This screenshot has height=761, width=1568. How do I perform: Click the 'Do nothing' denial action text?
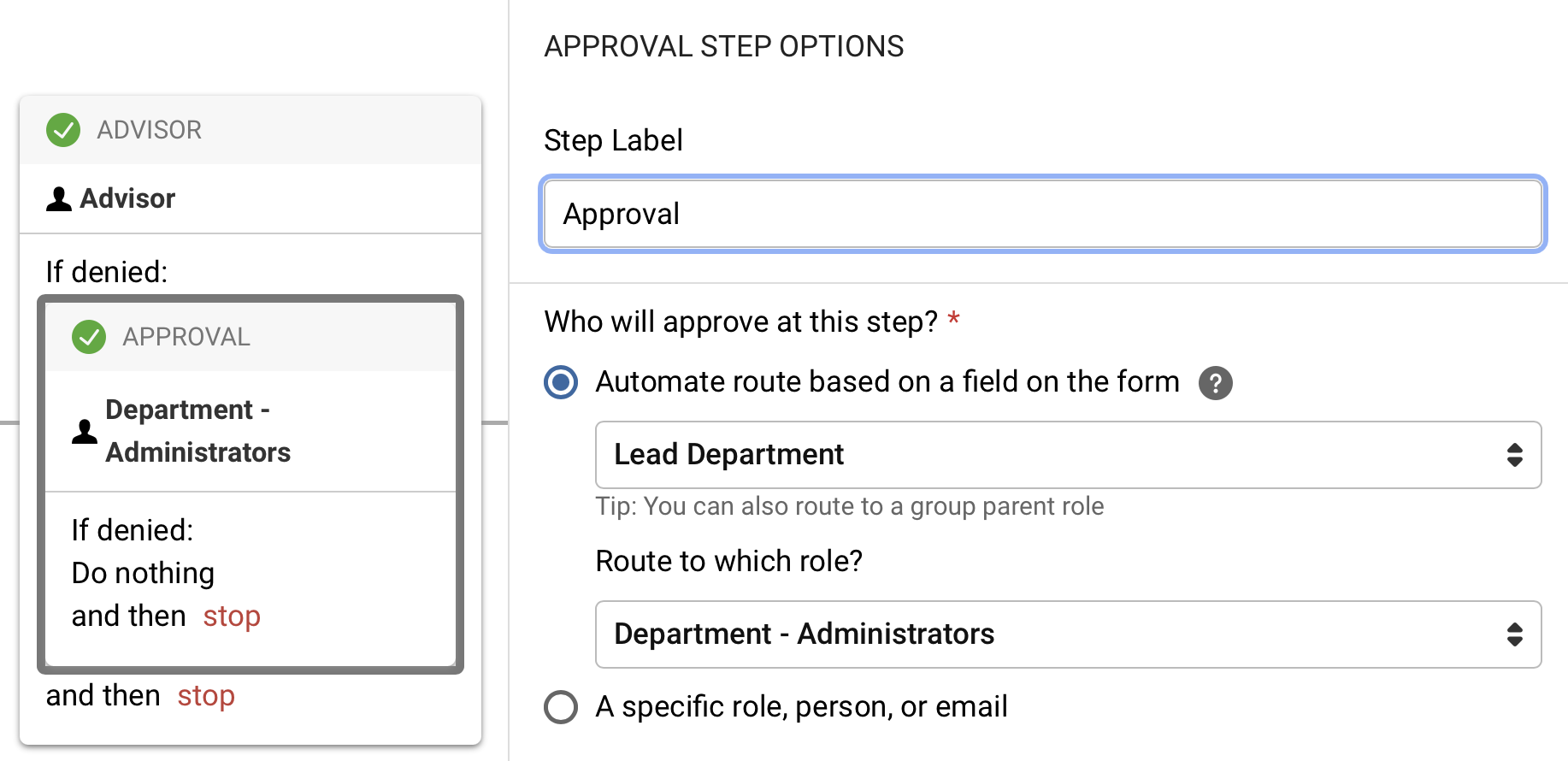pyautogui.click(x=142, y=572)
